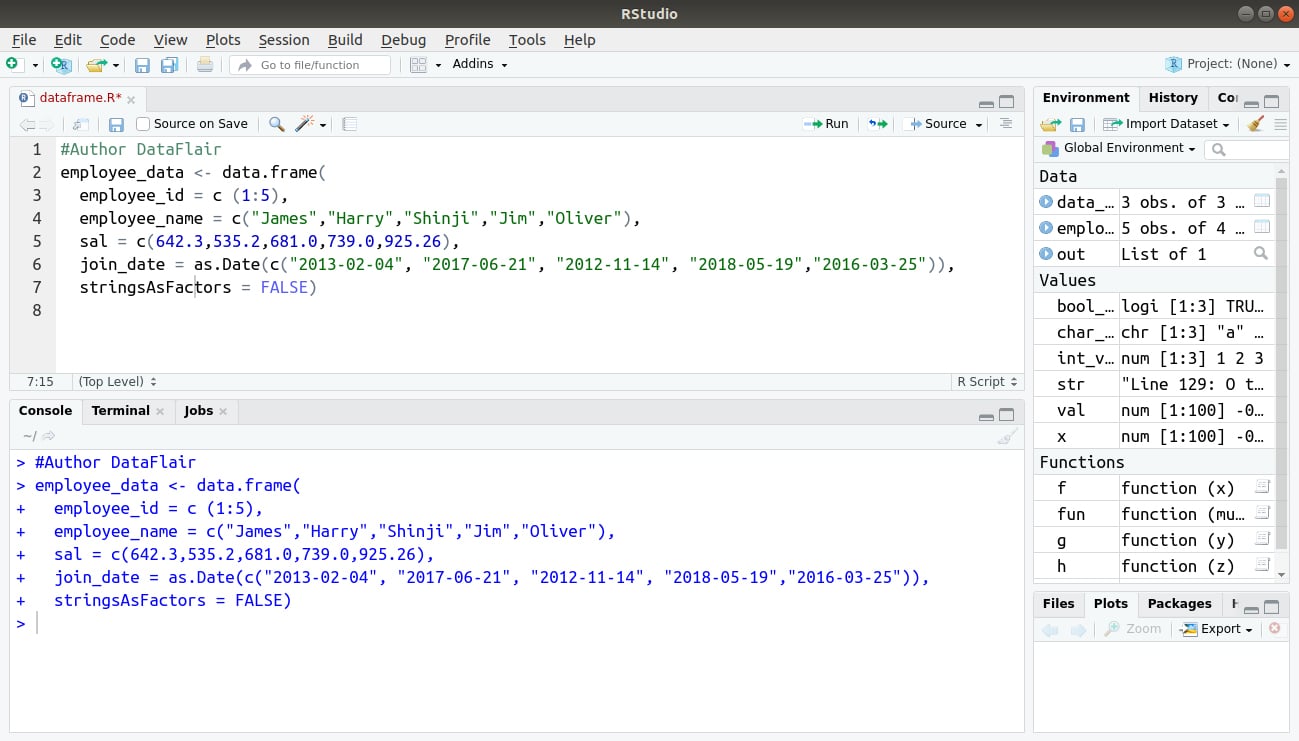This screenshot has width=1299, height=741.
Task: Switch to the Files tab
Action: [x=1058, y=604]
